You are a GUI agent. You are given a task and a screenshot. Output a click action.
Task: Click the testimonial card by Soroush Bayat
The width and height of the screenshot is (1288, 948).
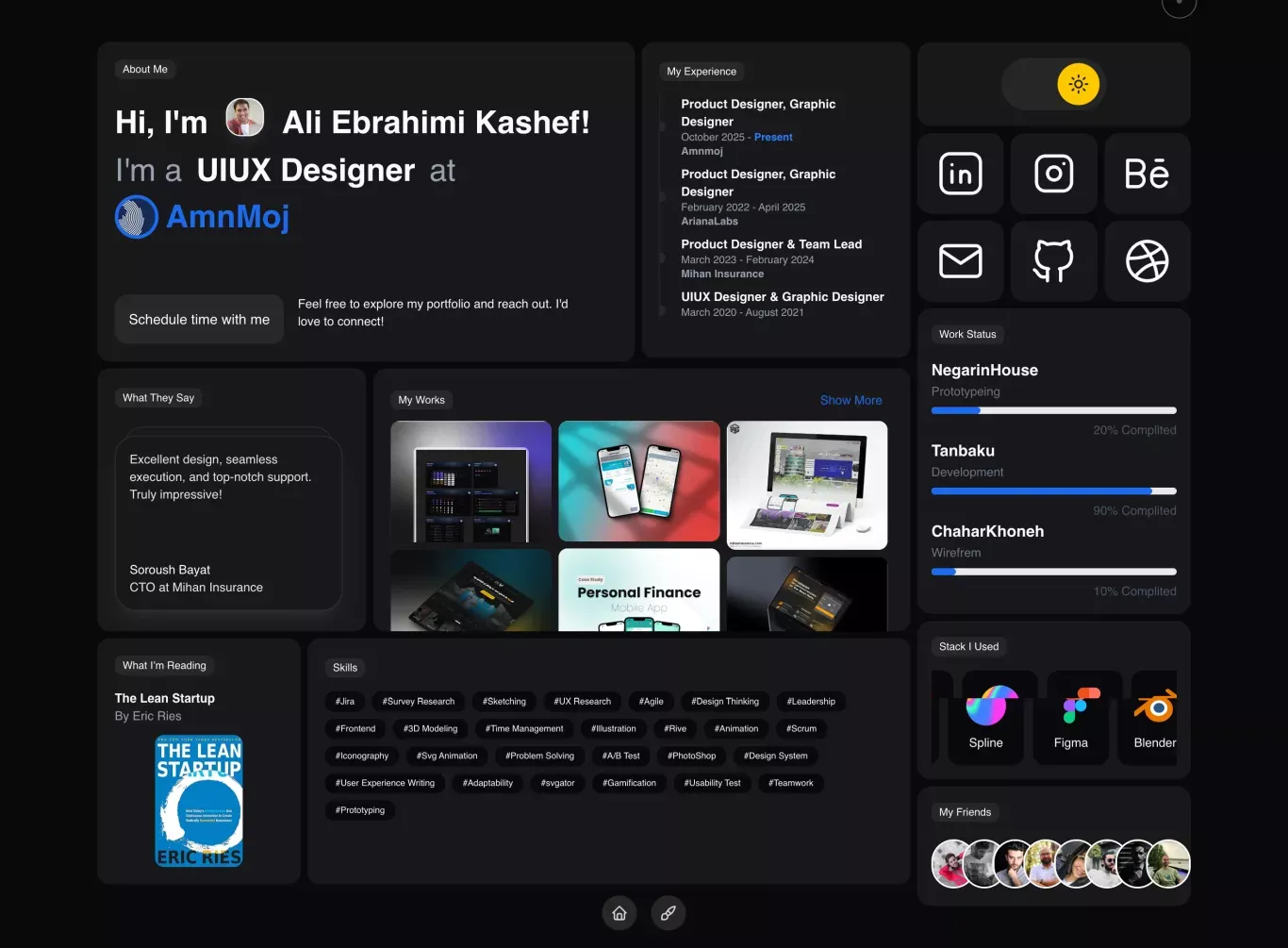228,523
